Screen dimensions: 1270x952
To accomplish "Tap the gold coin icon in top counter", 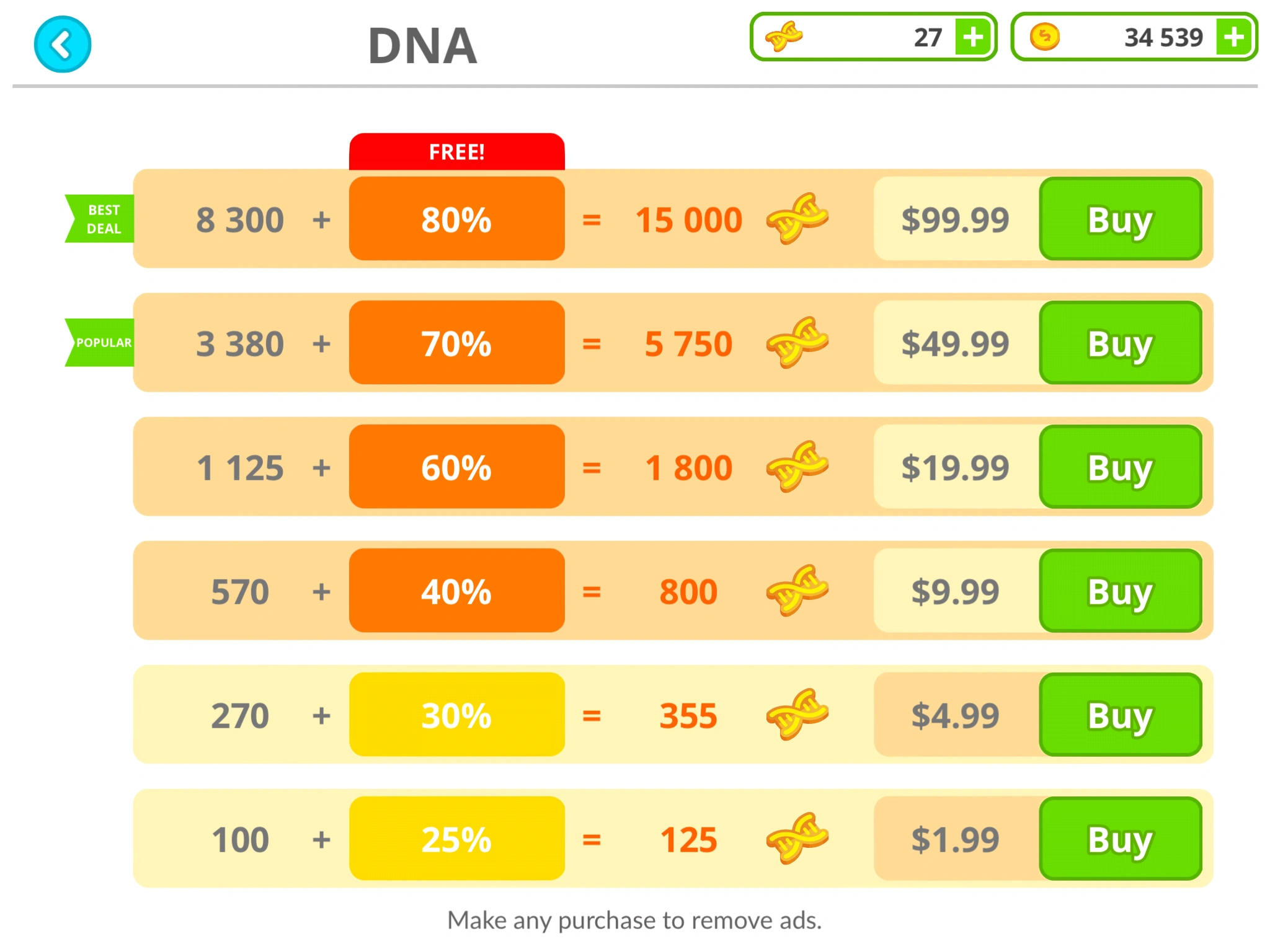I will coord(1045,37).
